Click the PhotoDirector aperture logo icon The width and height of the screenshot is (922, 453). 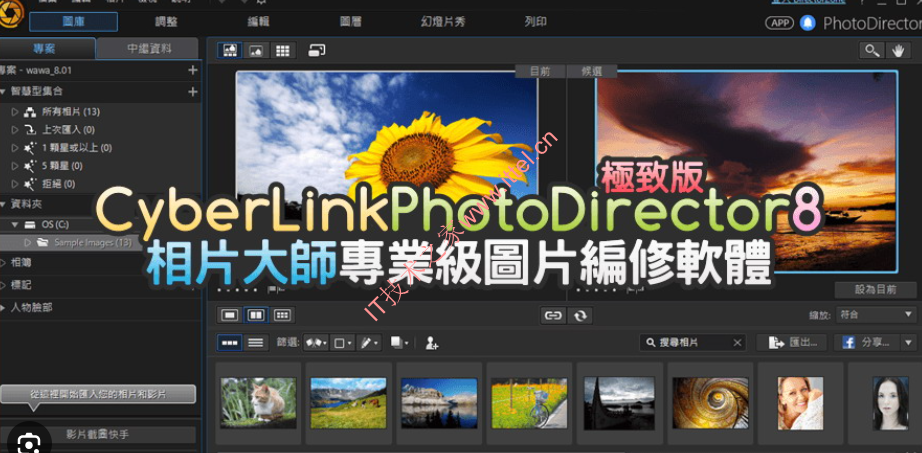9,16
